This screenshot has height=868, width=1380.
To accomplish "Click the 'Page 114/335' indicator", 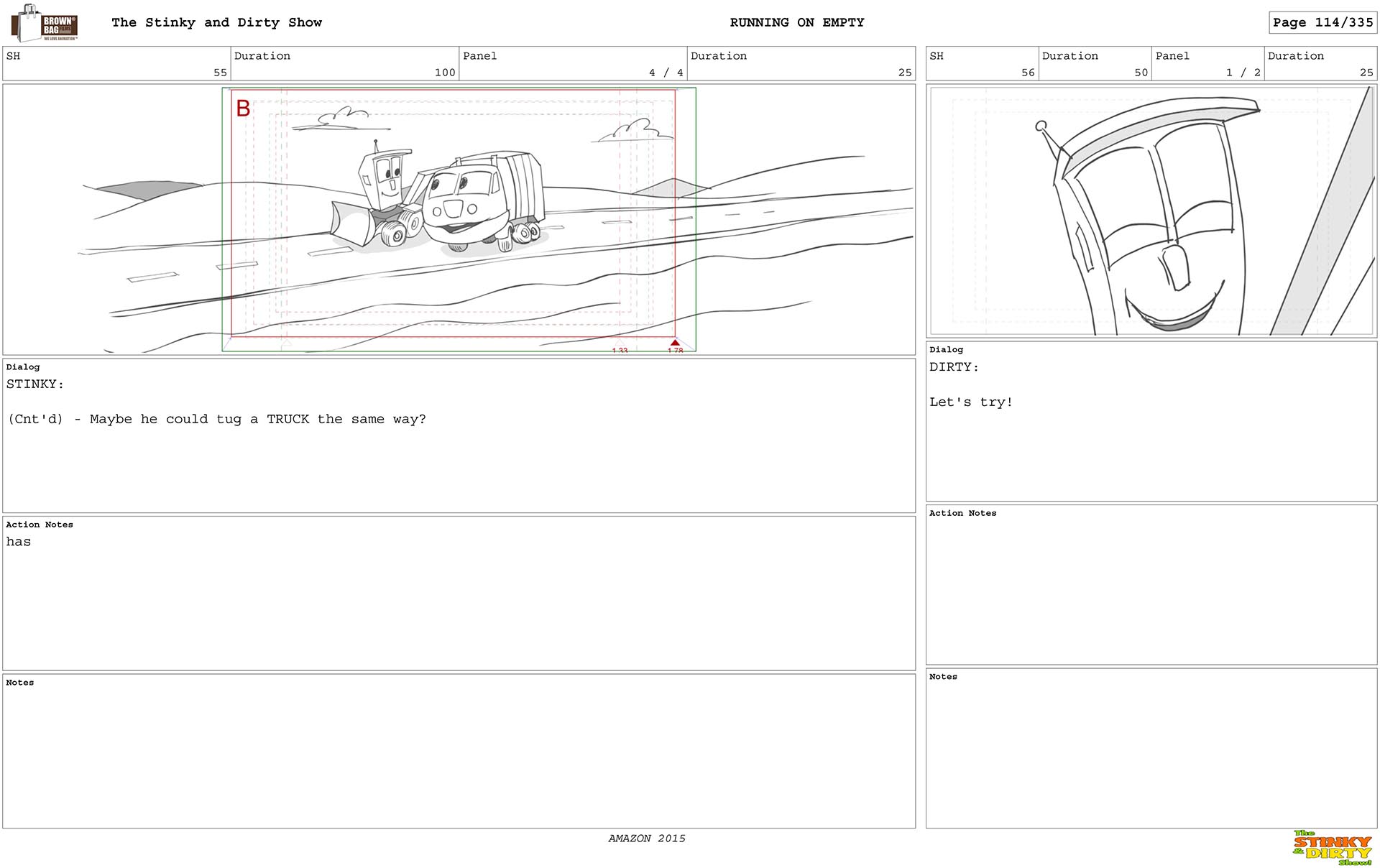I will click(x=1322, y=22).
